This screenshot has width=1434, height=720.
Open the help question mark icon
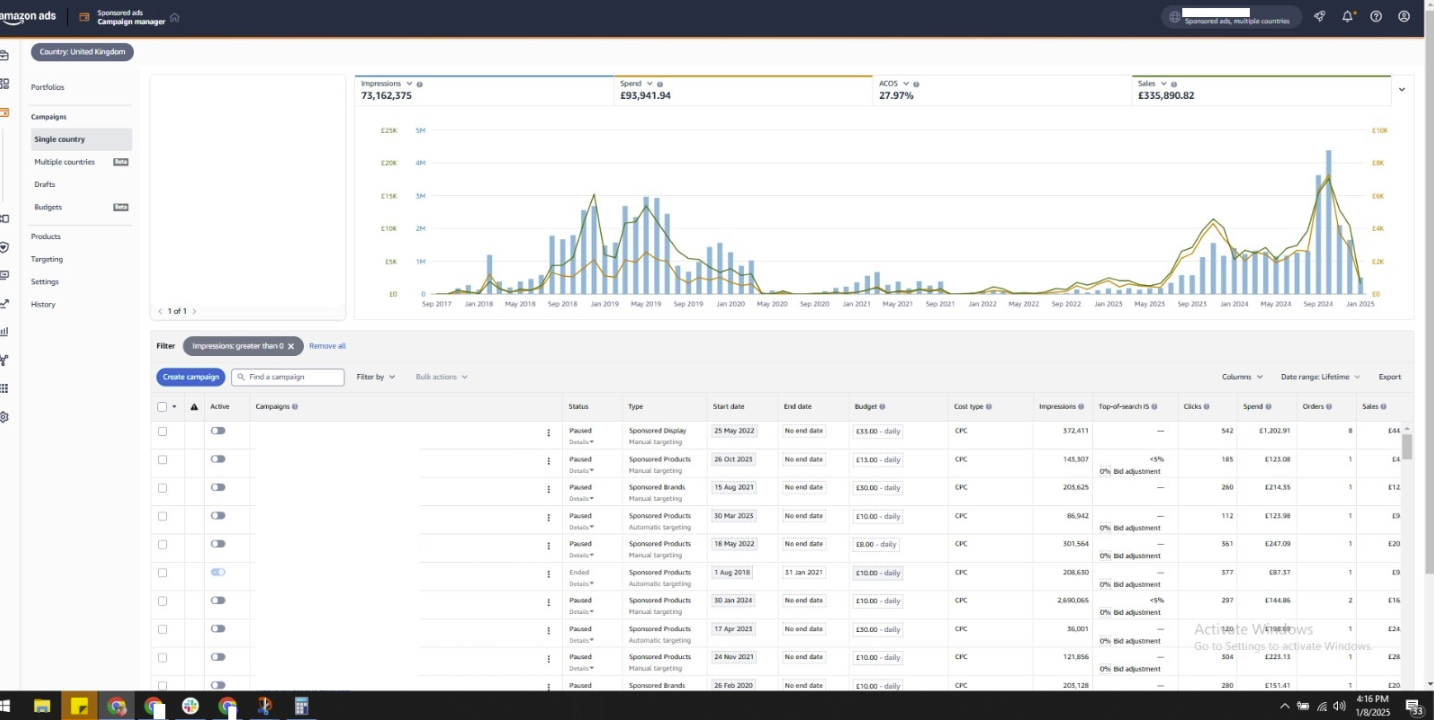click(x=1376, y=16)
